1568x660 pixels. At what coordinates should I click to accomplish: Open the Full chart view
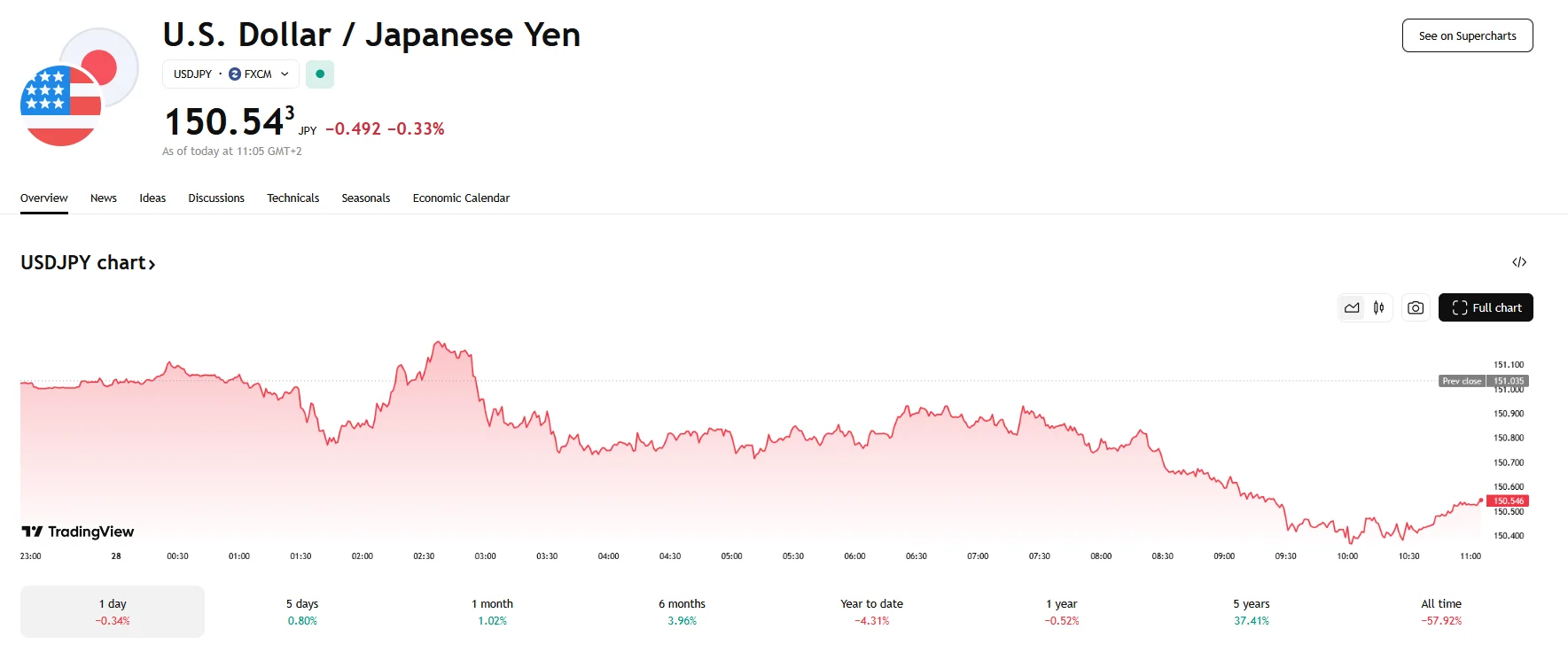point(1486,307)
